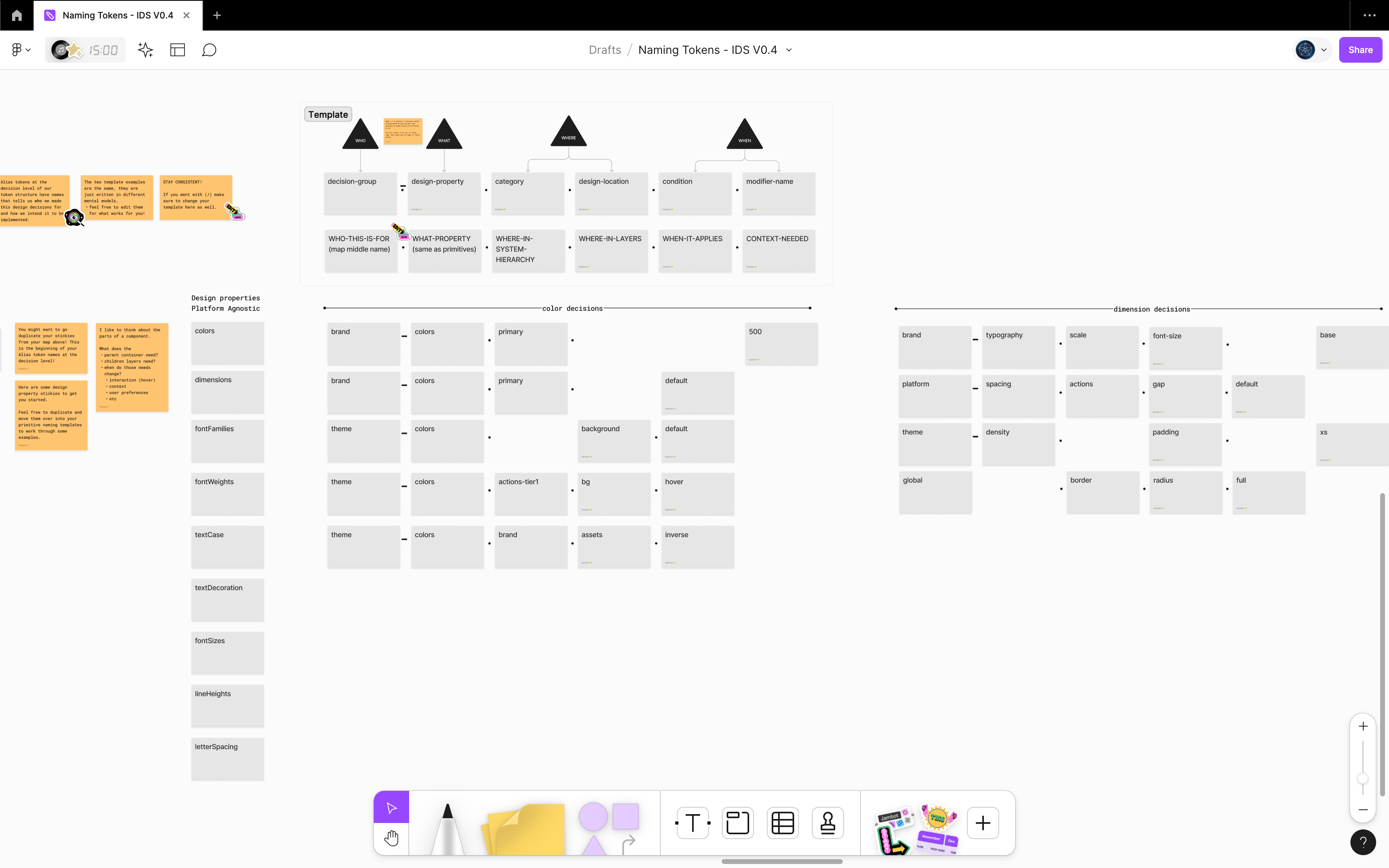
Task: Open the Stamp tool
Action: click(x=828, y=823)
